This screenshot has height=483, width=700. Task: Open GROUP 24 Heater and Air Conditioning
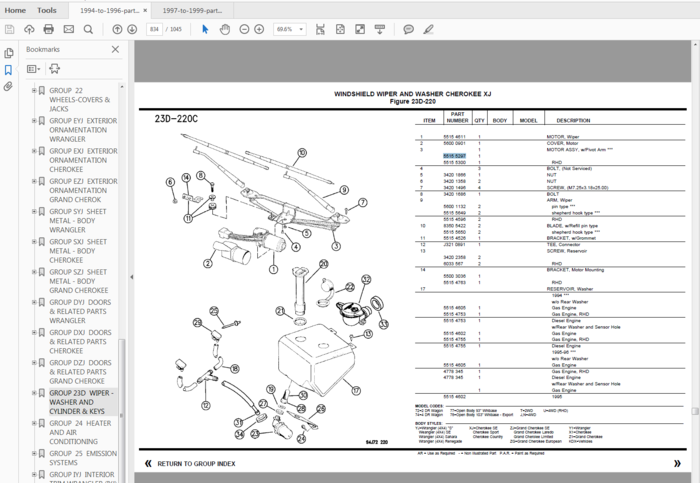click(x=80, y=432)
